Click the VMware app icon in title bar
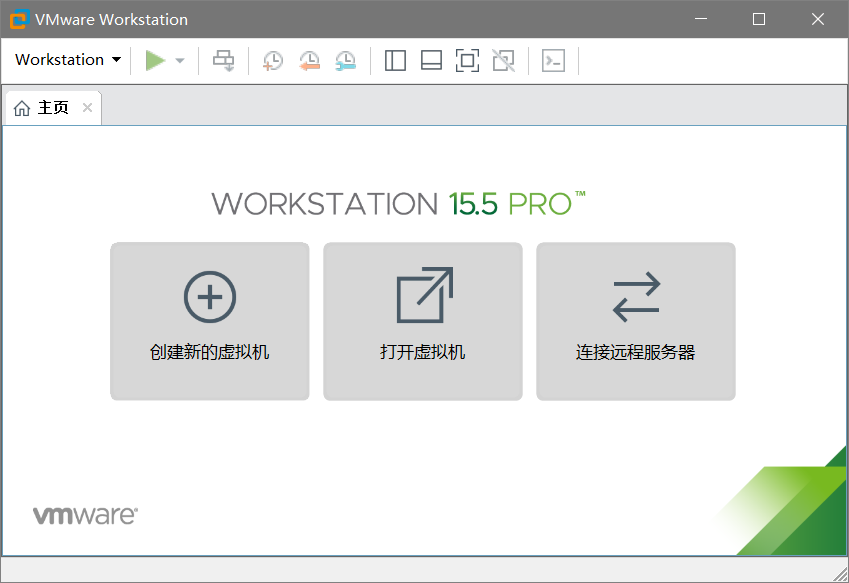849x583 pixels. [18, 19]
